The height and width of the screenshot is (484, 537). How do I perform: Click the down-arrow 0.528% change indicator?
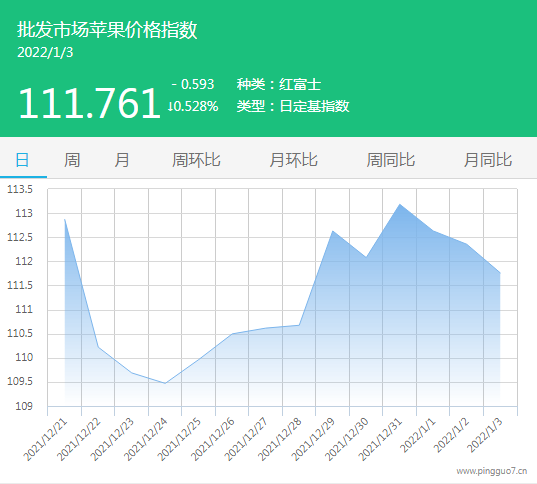tap(193, 107)
